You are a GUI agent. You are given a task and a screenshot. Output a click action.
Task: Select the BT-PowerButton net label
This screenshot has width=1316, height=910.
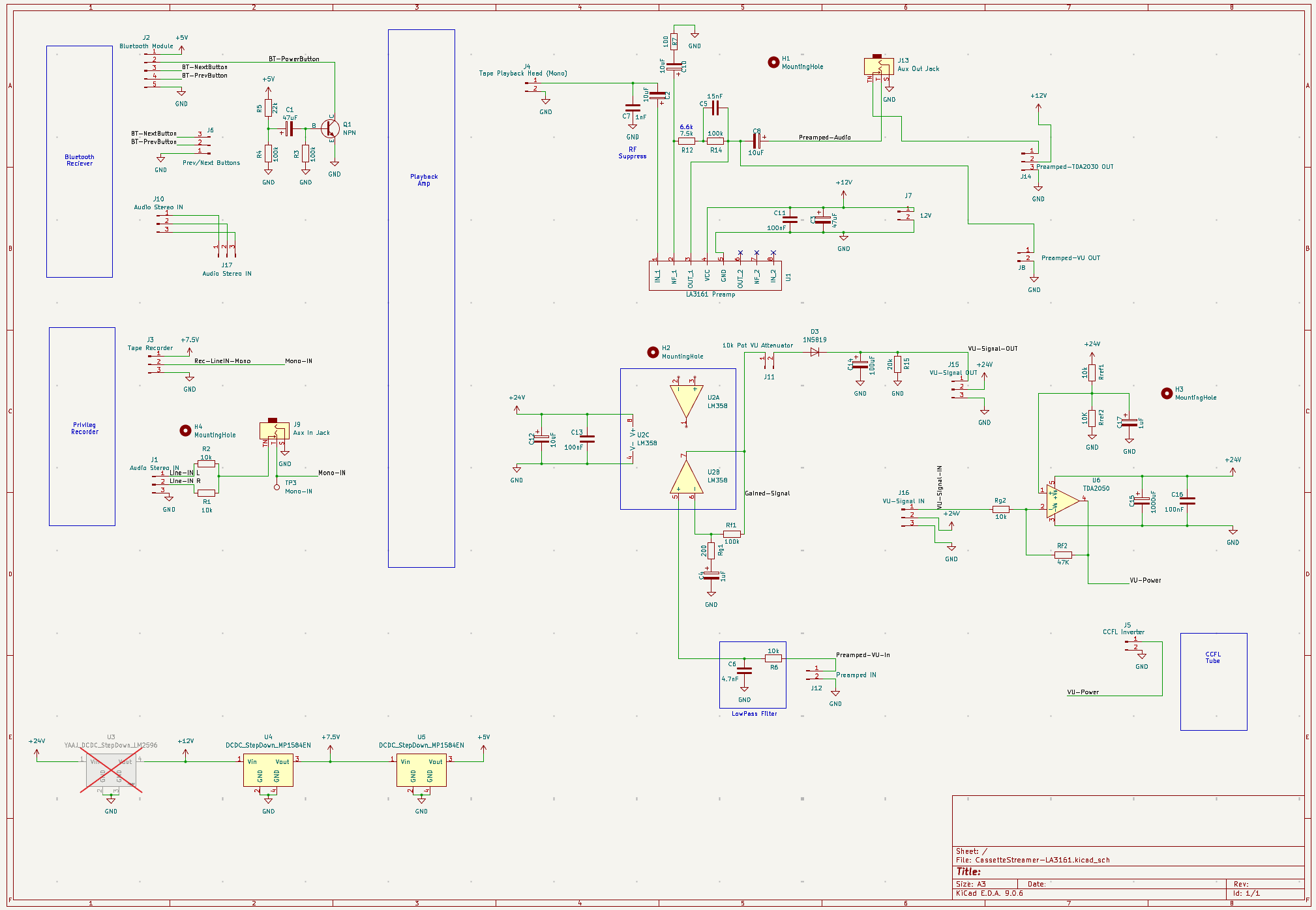294,59
